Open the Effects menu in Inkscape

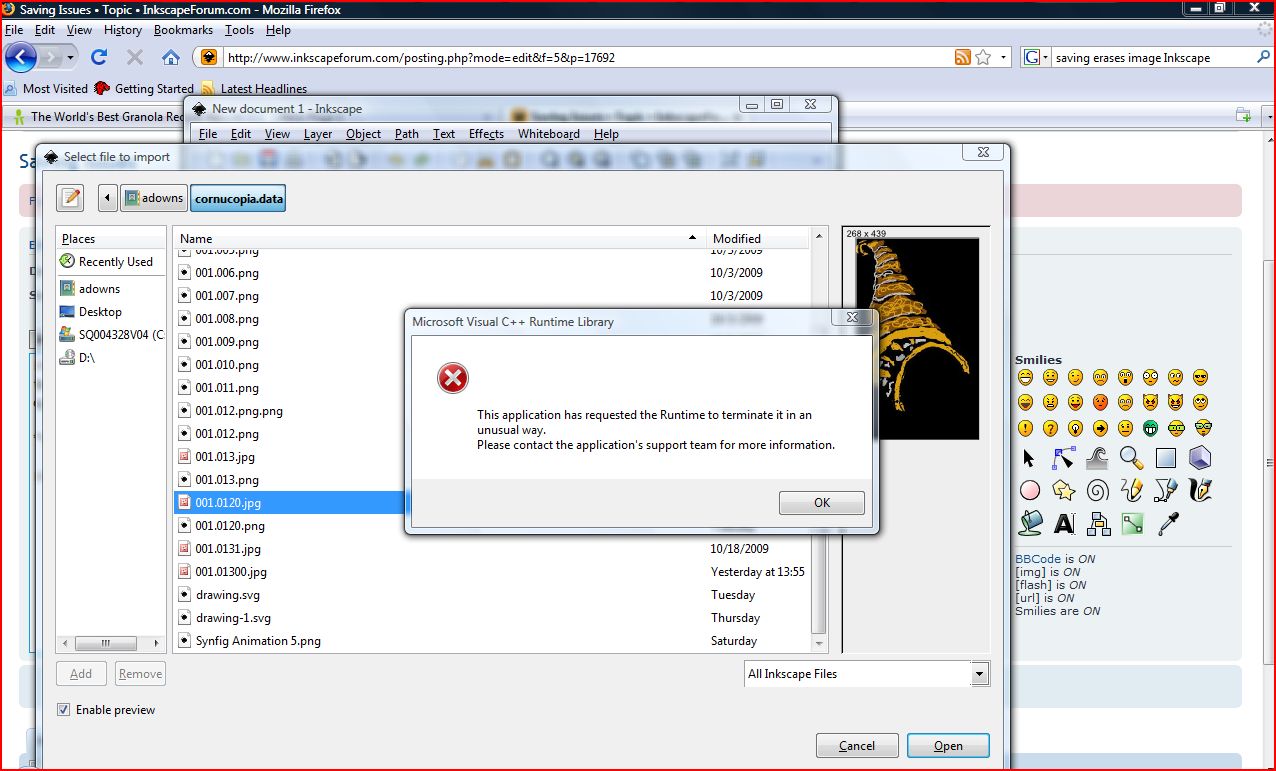[486, 134]
